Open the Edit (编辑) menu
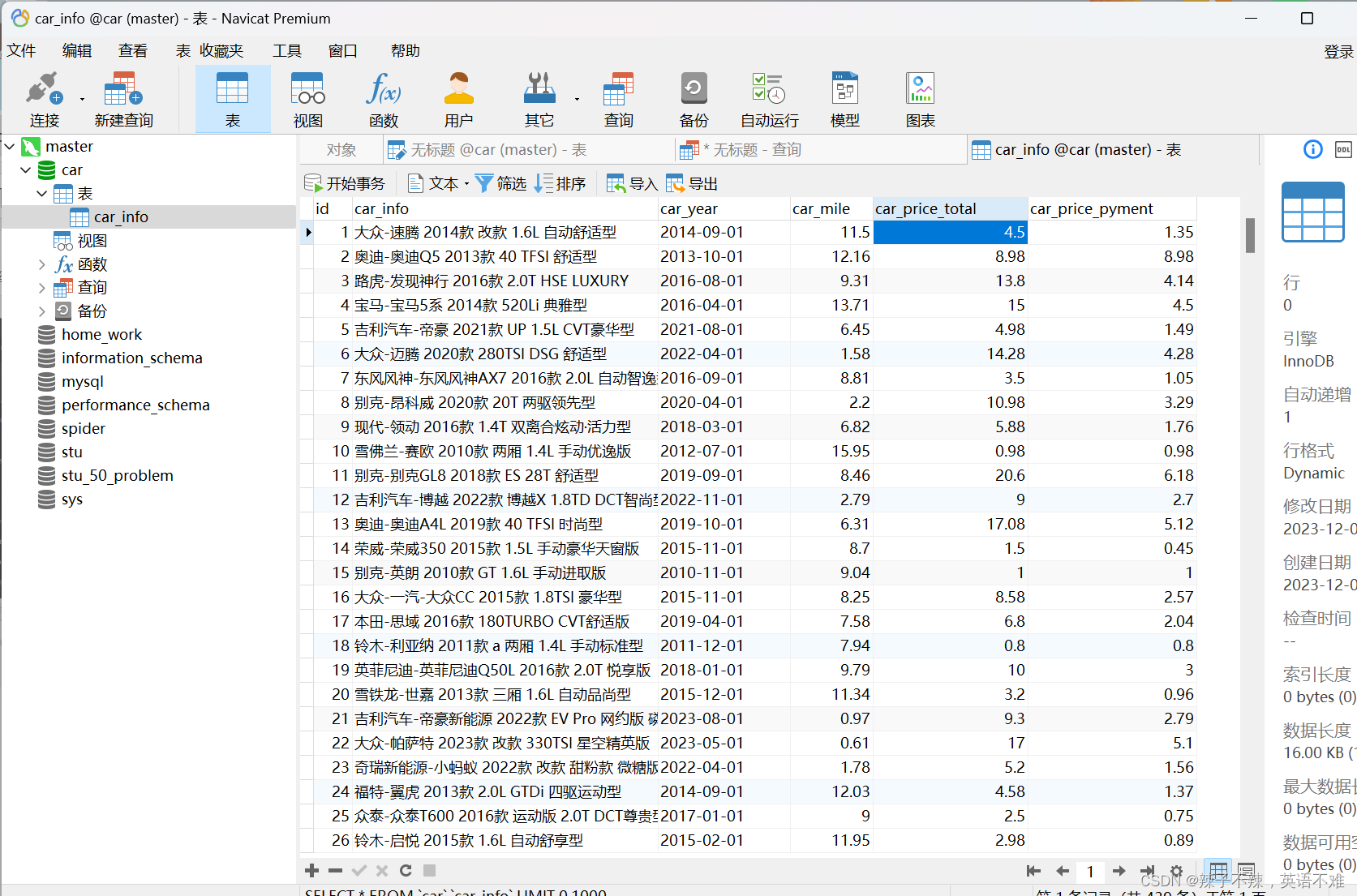This screenshot has width=1357, height=896. [x=77, y=50]
